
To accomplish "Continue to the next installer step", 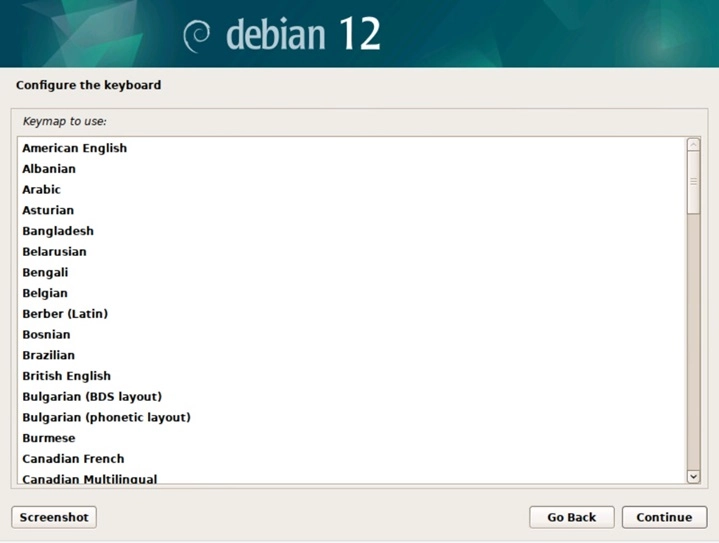I will point(664,517).
